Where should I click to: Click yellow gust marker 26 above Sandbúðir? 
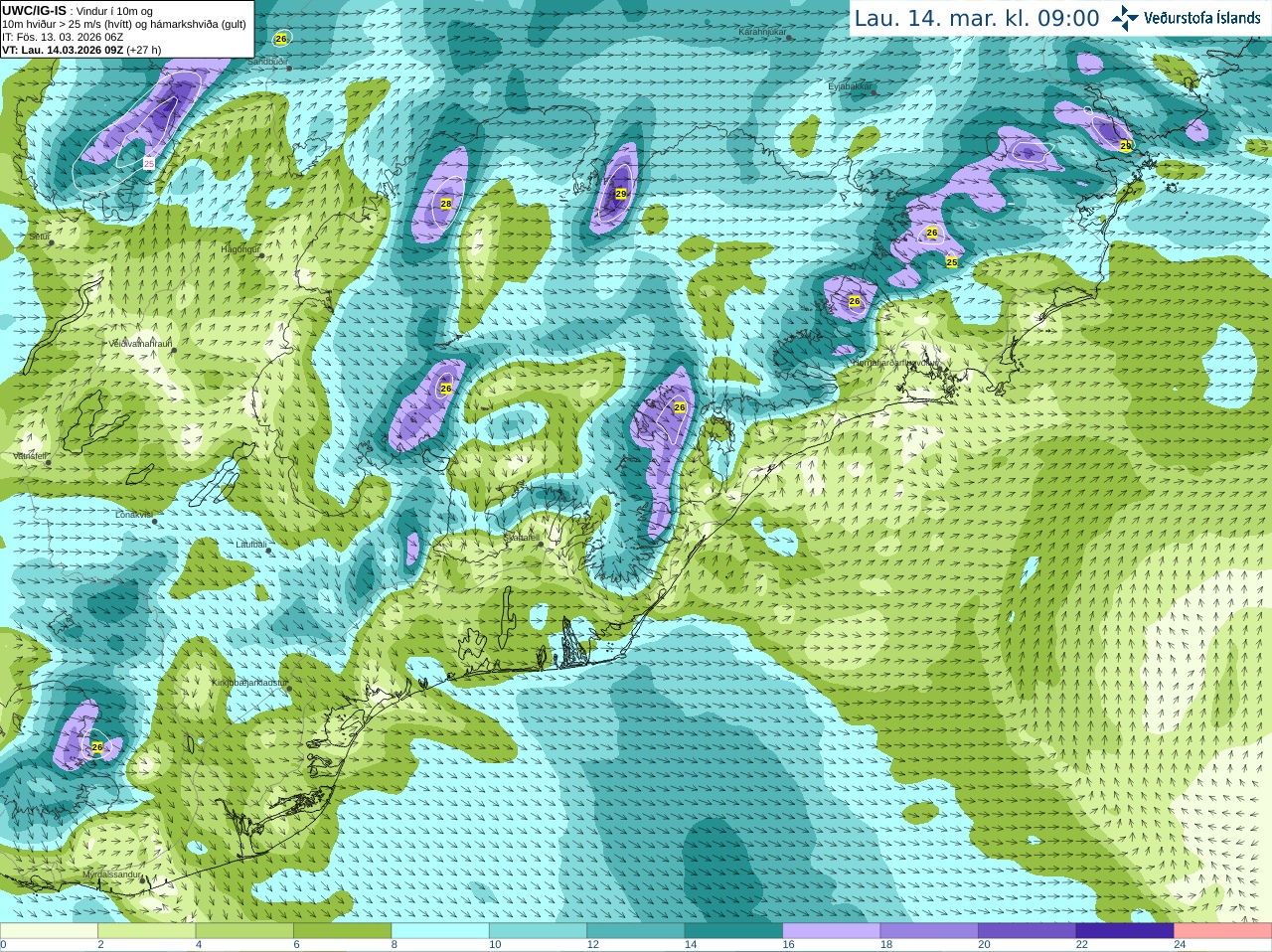(281, 39)
